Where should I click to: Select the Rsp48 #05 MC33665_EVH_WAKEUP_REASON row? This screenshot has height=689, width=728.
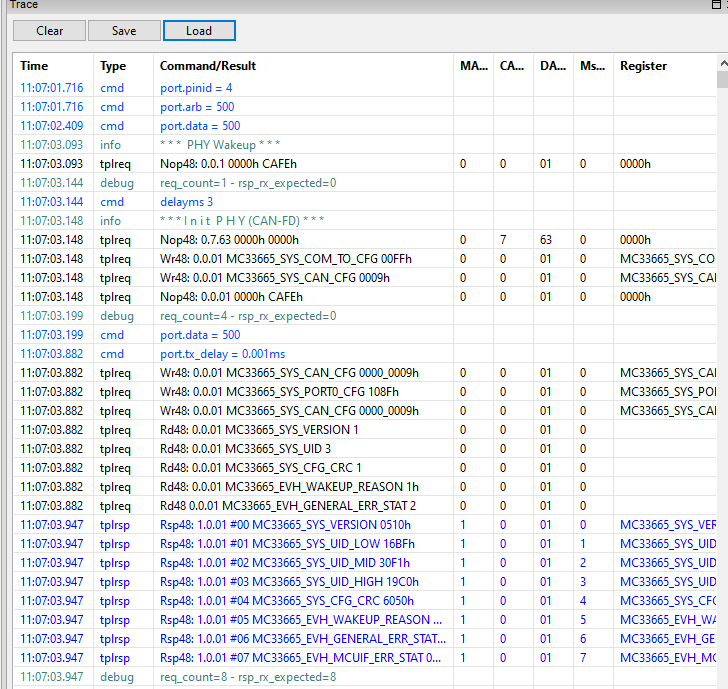coord(364,620)
